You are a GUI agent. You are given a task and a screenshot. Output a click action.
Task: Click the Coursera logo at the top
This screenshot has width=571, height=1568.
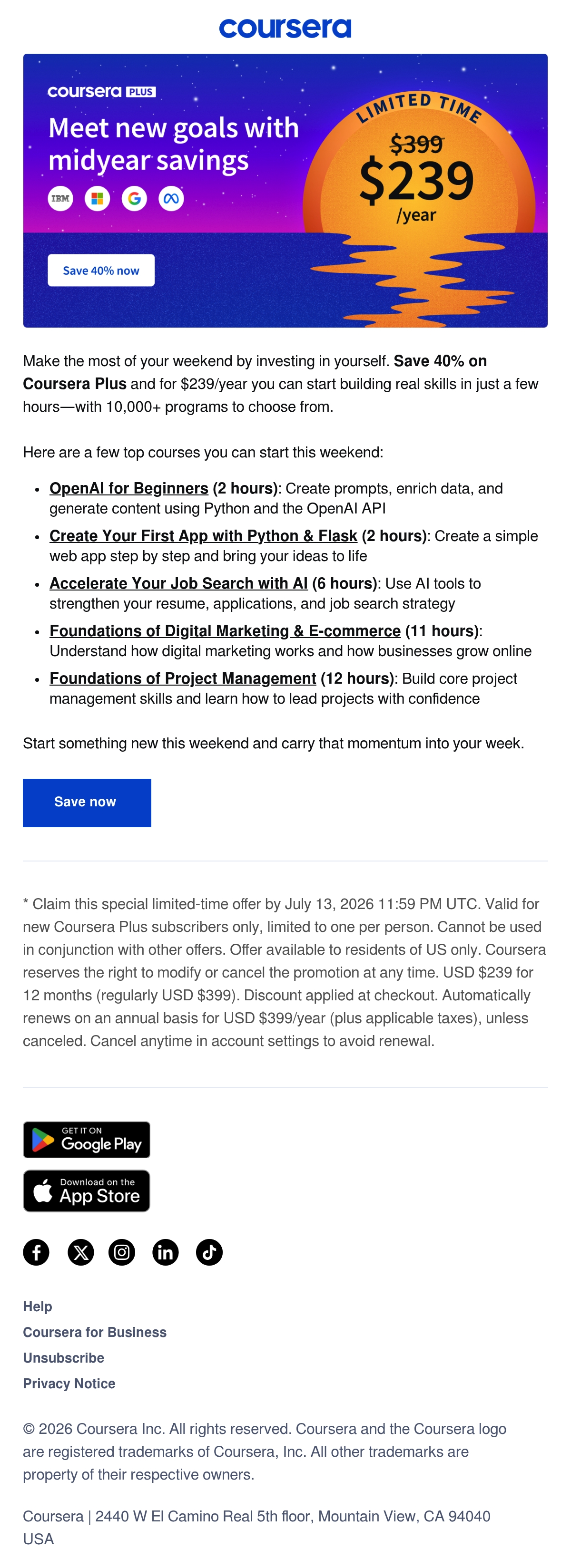tap(285, 28)
